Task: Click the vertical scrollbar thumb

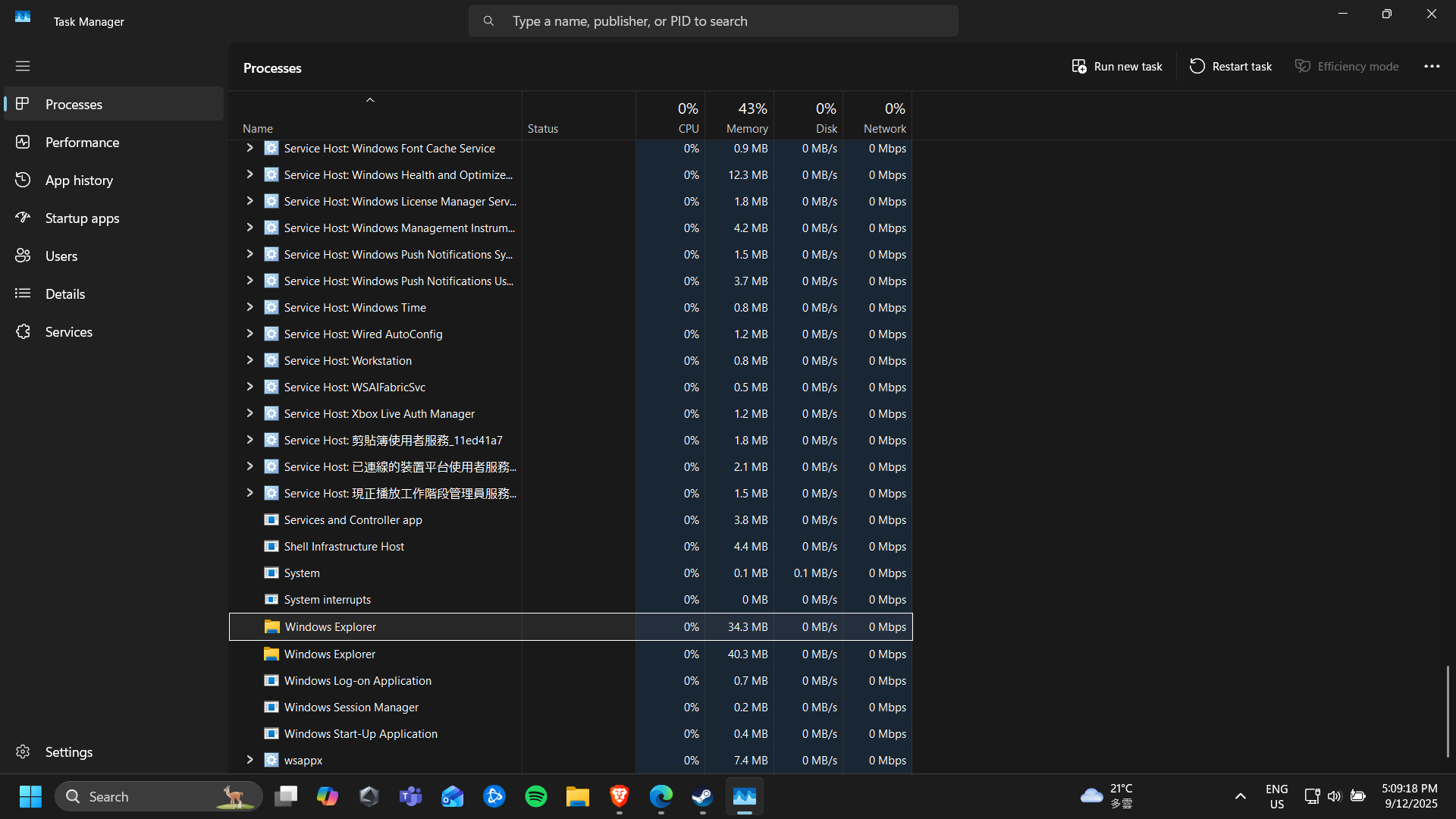Action: tap(1447, 711)
